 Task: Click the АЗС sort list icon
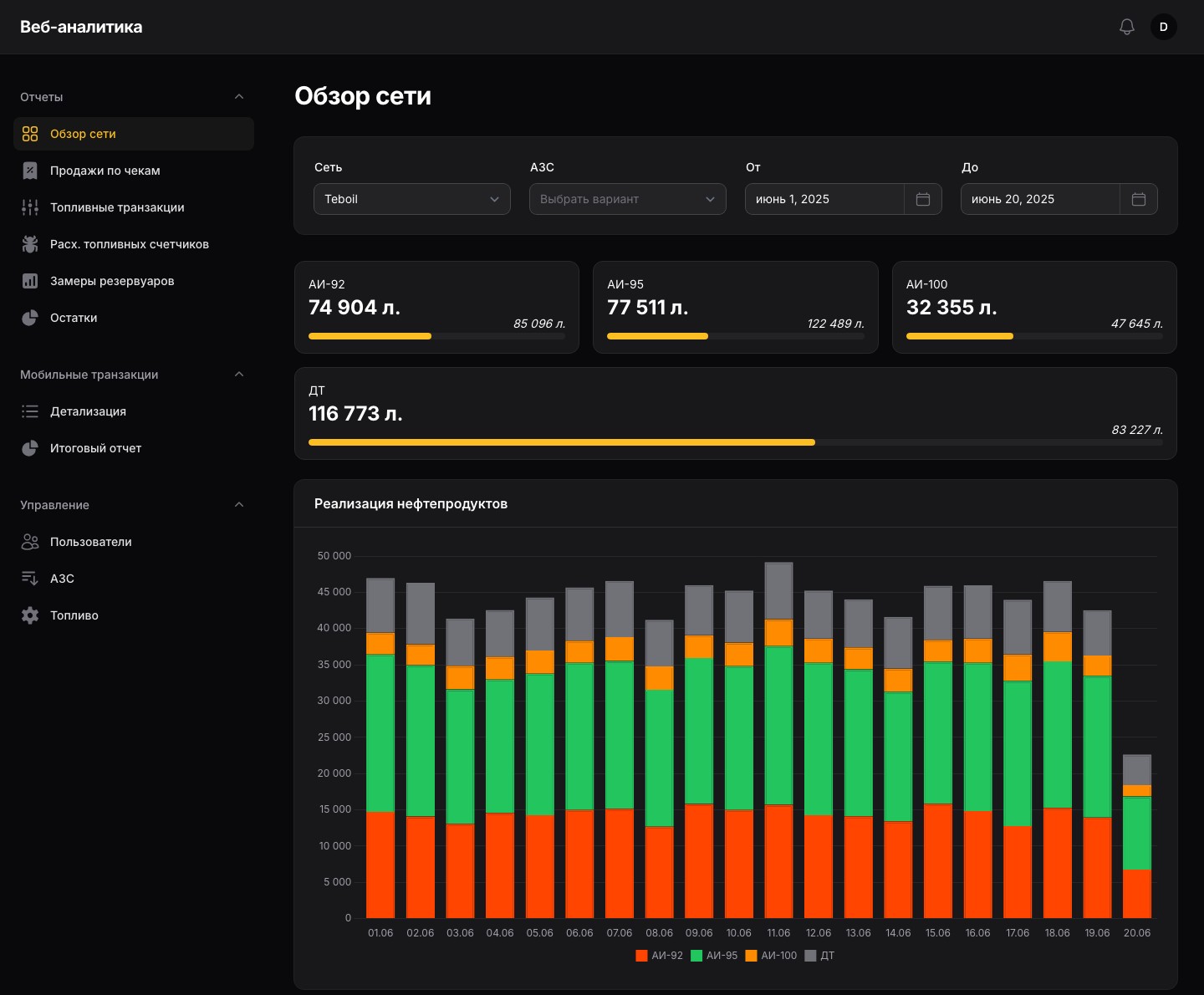point(30,579)
